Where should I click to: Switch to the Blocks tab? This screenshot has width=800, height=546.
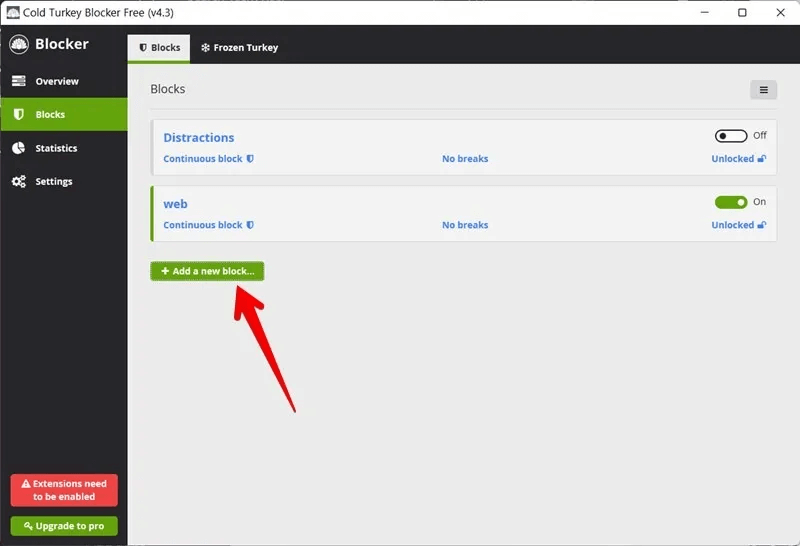click(159, 48)
